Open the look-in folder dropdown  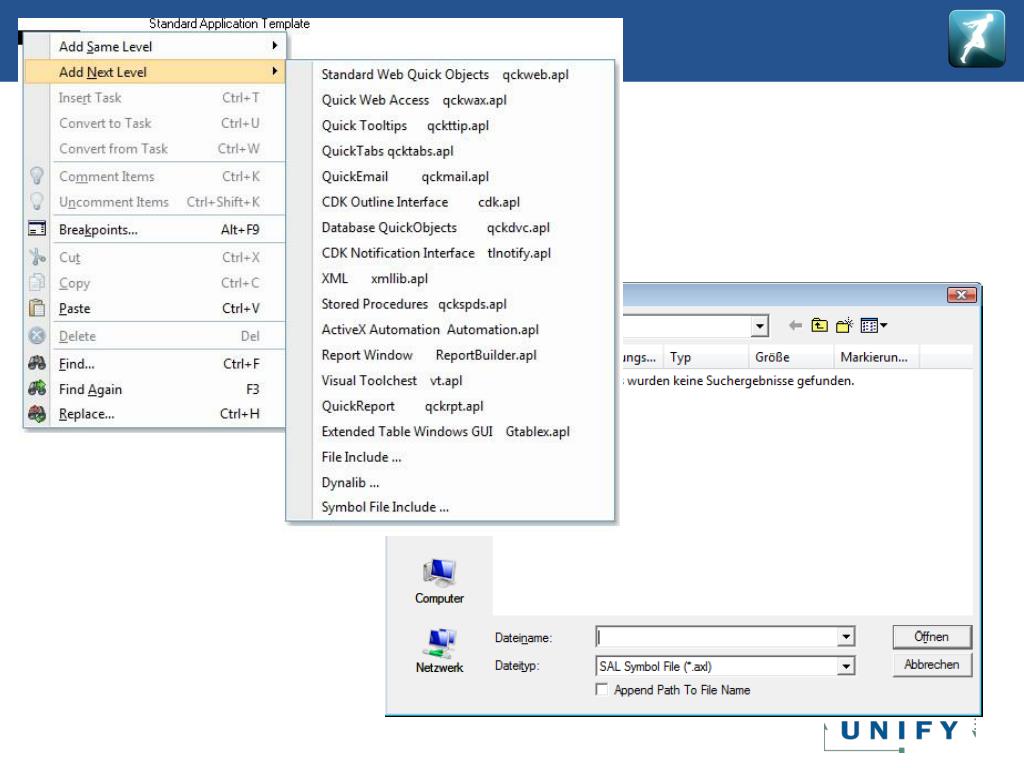[759, 325]
